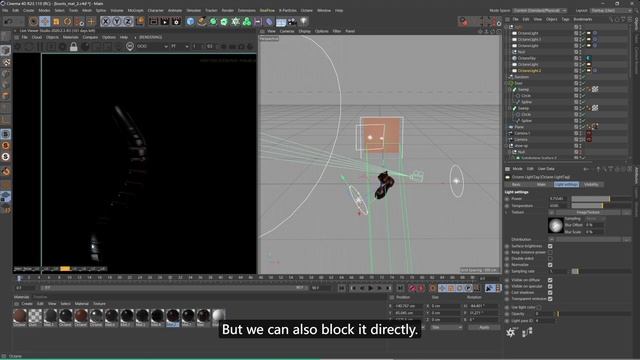Screen dimensions: 640x360
Task: Collapse the first Sweep object
Action: coord(510,89)
